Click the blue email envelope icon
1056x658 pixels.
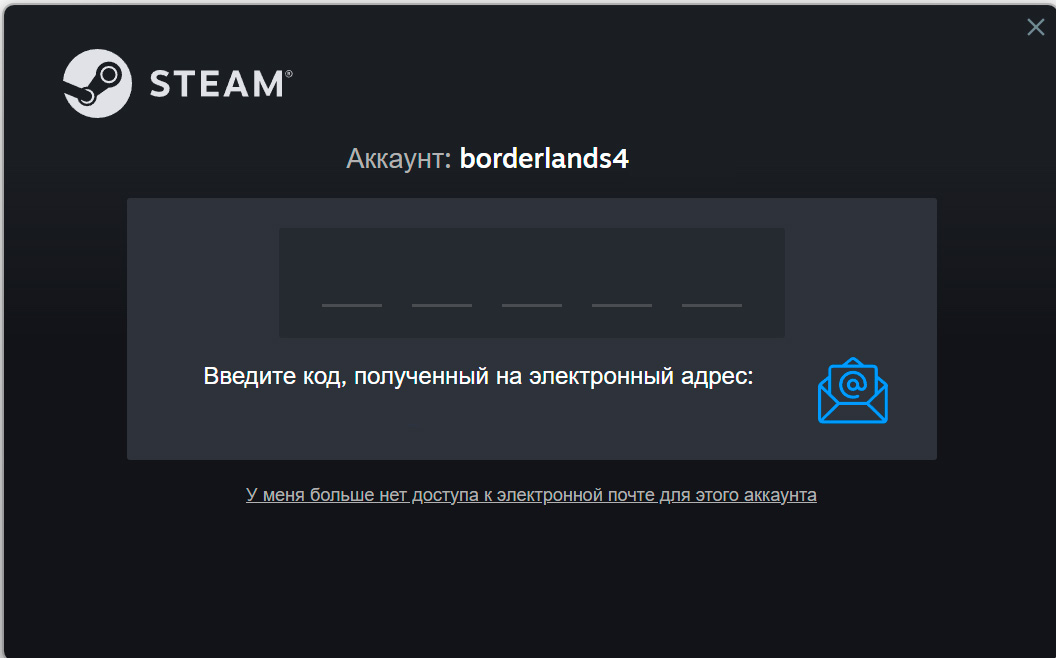853,391
